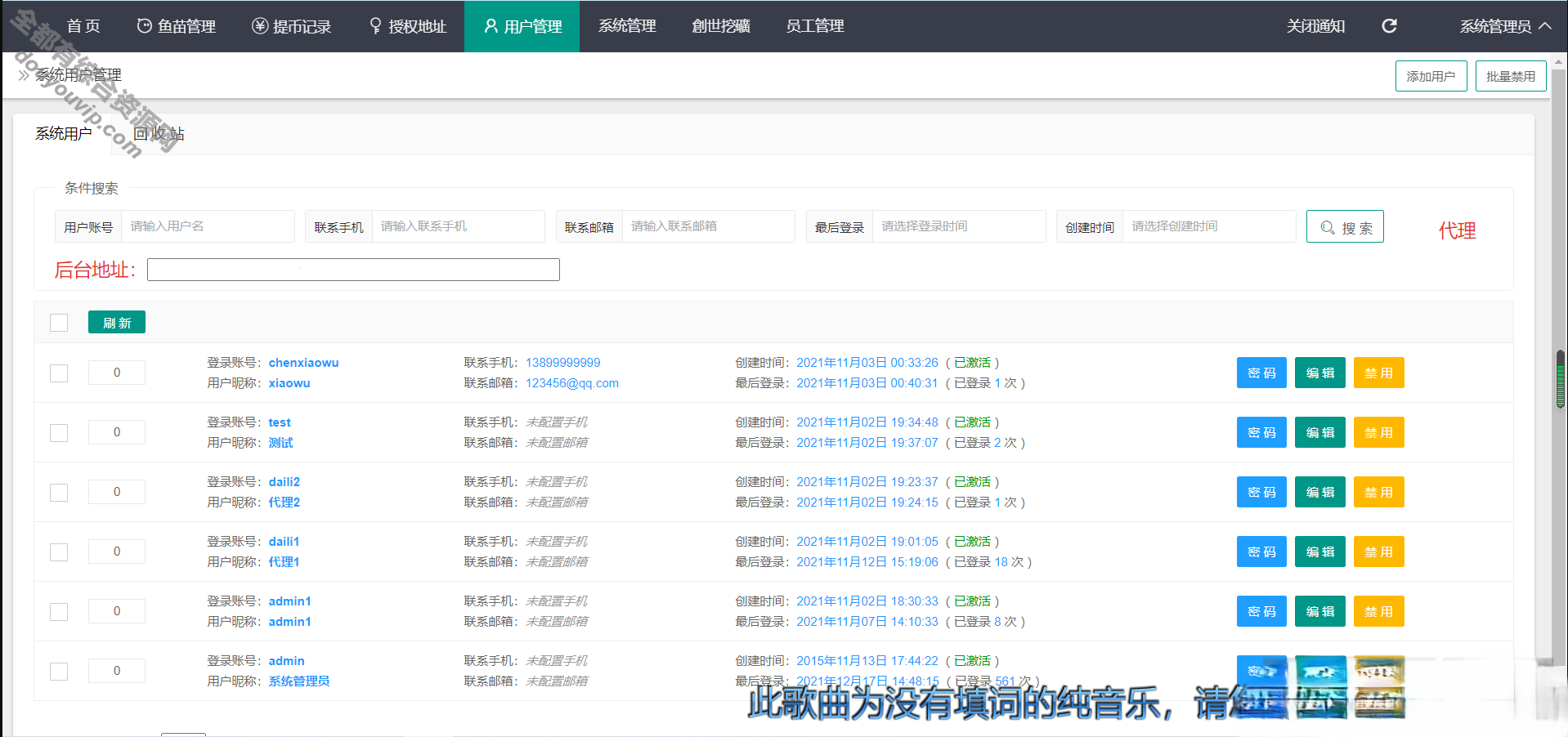Image resolution: width=1568 pixels, height=737 pixels.
Task: Click the 搜索 button
Action: point(1345,226)
